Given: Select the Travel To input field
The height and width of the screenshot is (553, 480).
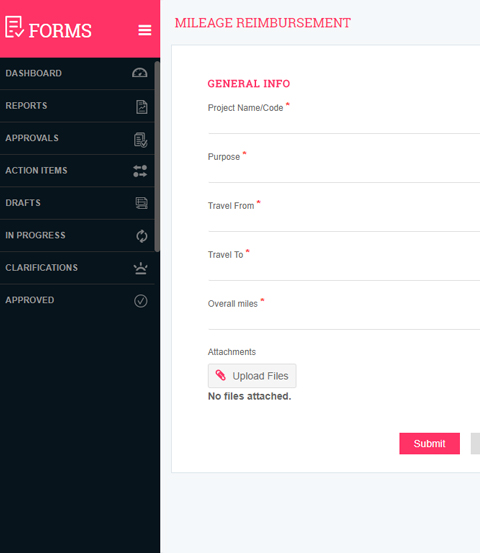Looking at the screenshot, I should coord(344,272).
